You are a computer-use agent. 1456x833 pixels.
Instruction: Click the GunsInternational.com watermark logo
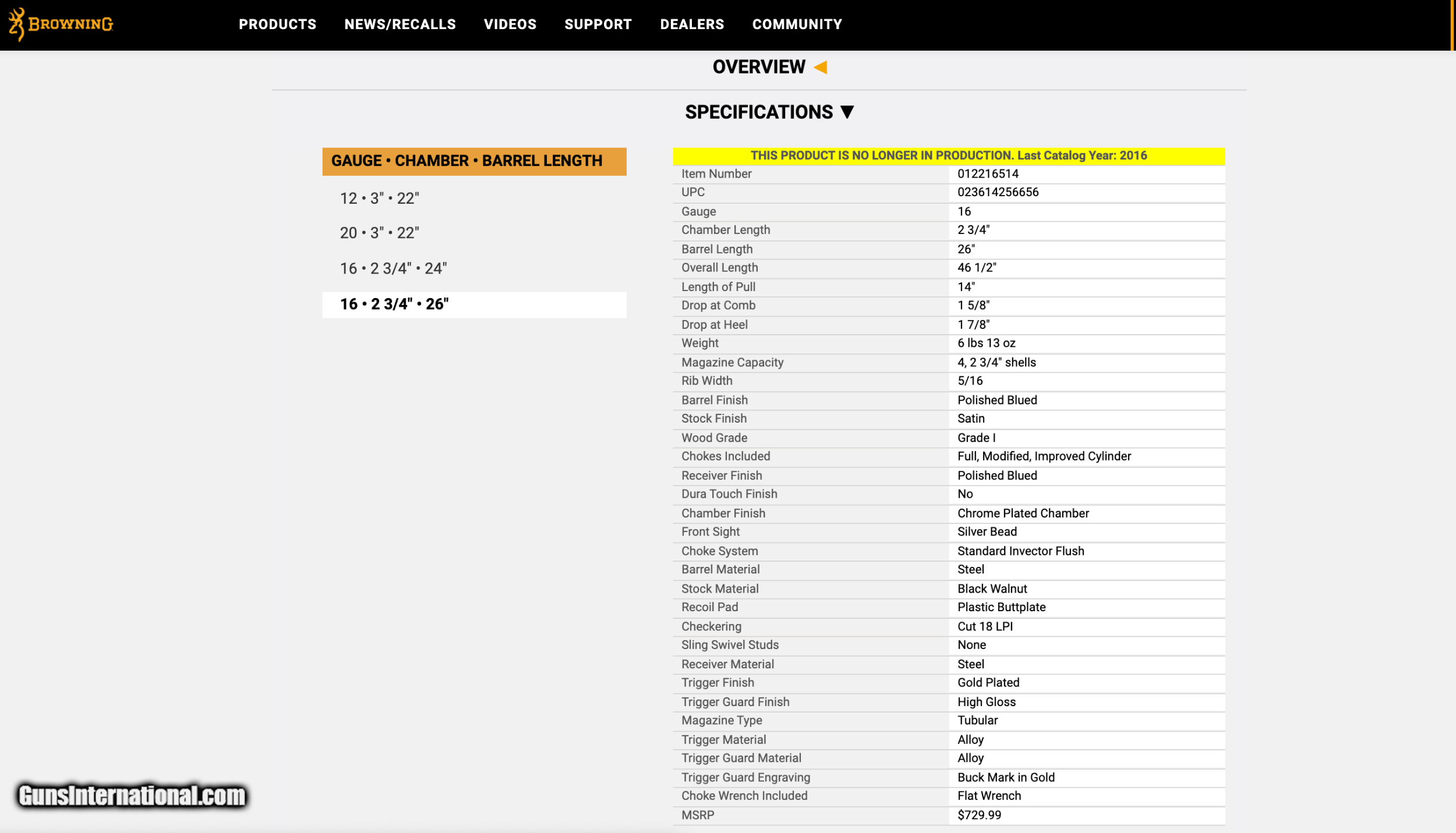point(132,796)
